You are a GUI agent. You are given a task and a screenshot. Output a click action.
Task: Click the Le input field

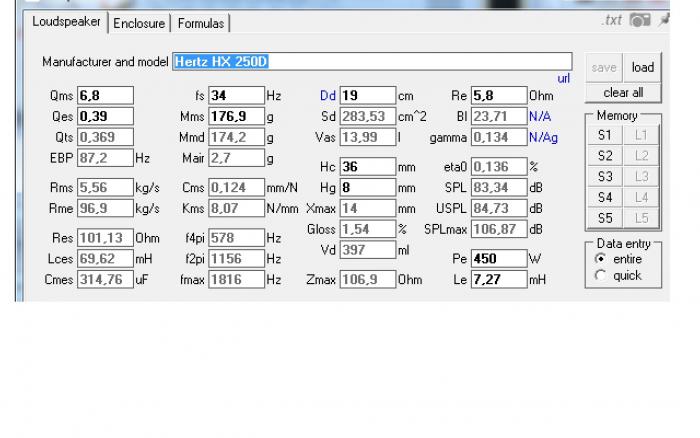[x=499, y=279]
